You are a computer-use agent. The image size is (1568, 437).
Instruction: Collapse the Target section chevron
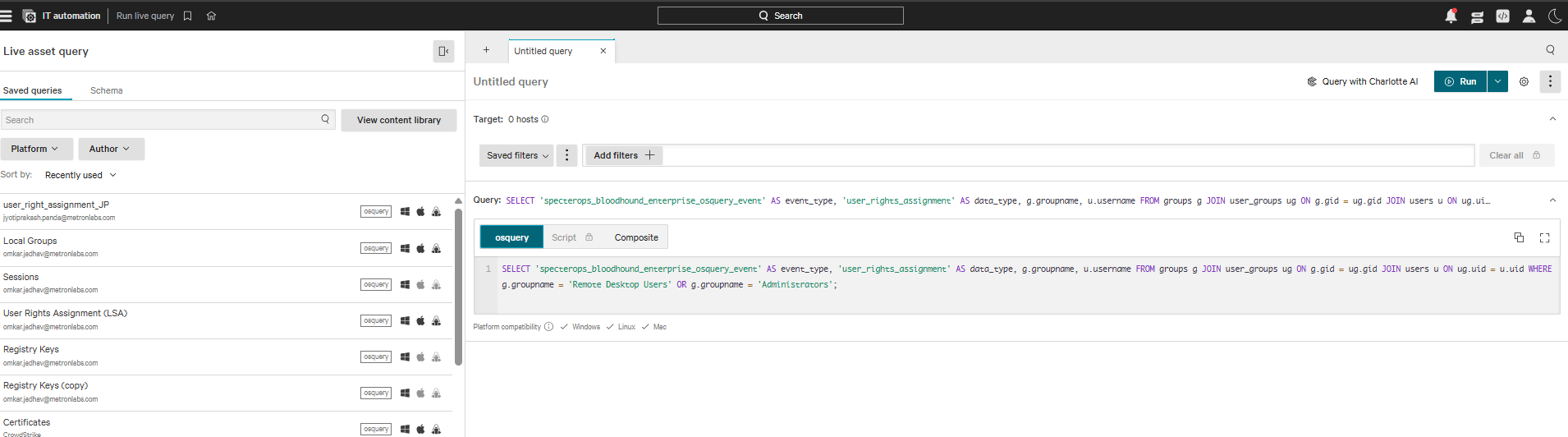point(1552,119)
